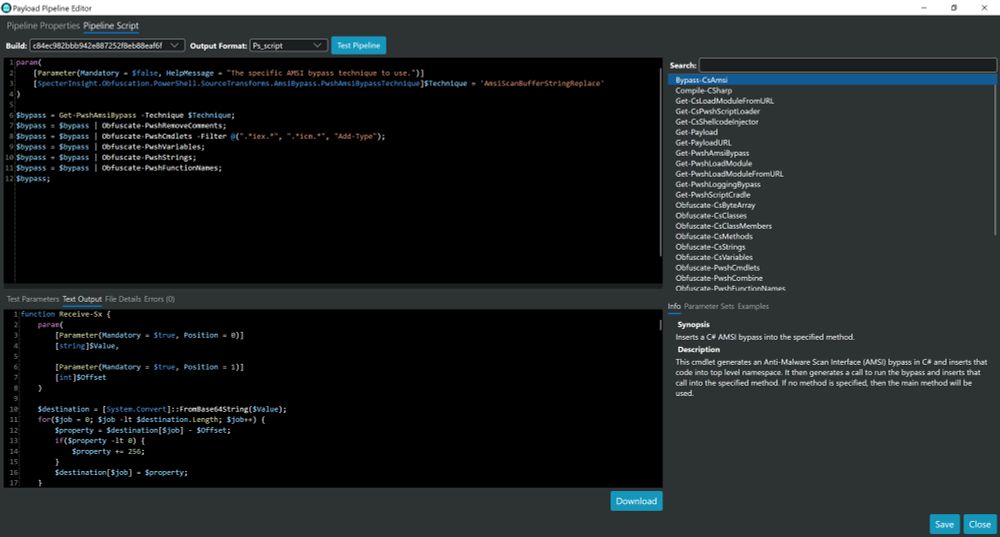Click the Test Pipeline button
1000x537 pixels.
pos(358,45)
